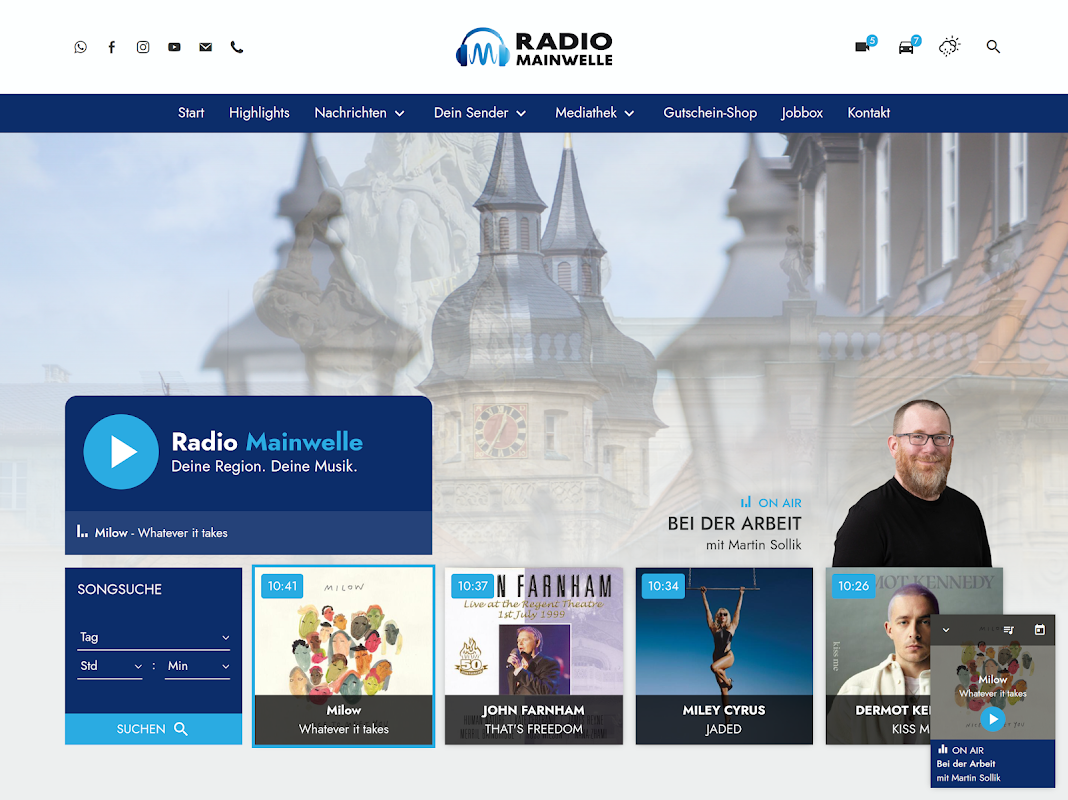Viewport: 1068px width, 800px height.
Task: Click the mini player Bei der Arbeit info
Action: [992, 764]
